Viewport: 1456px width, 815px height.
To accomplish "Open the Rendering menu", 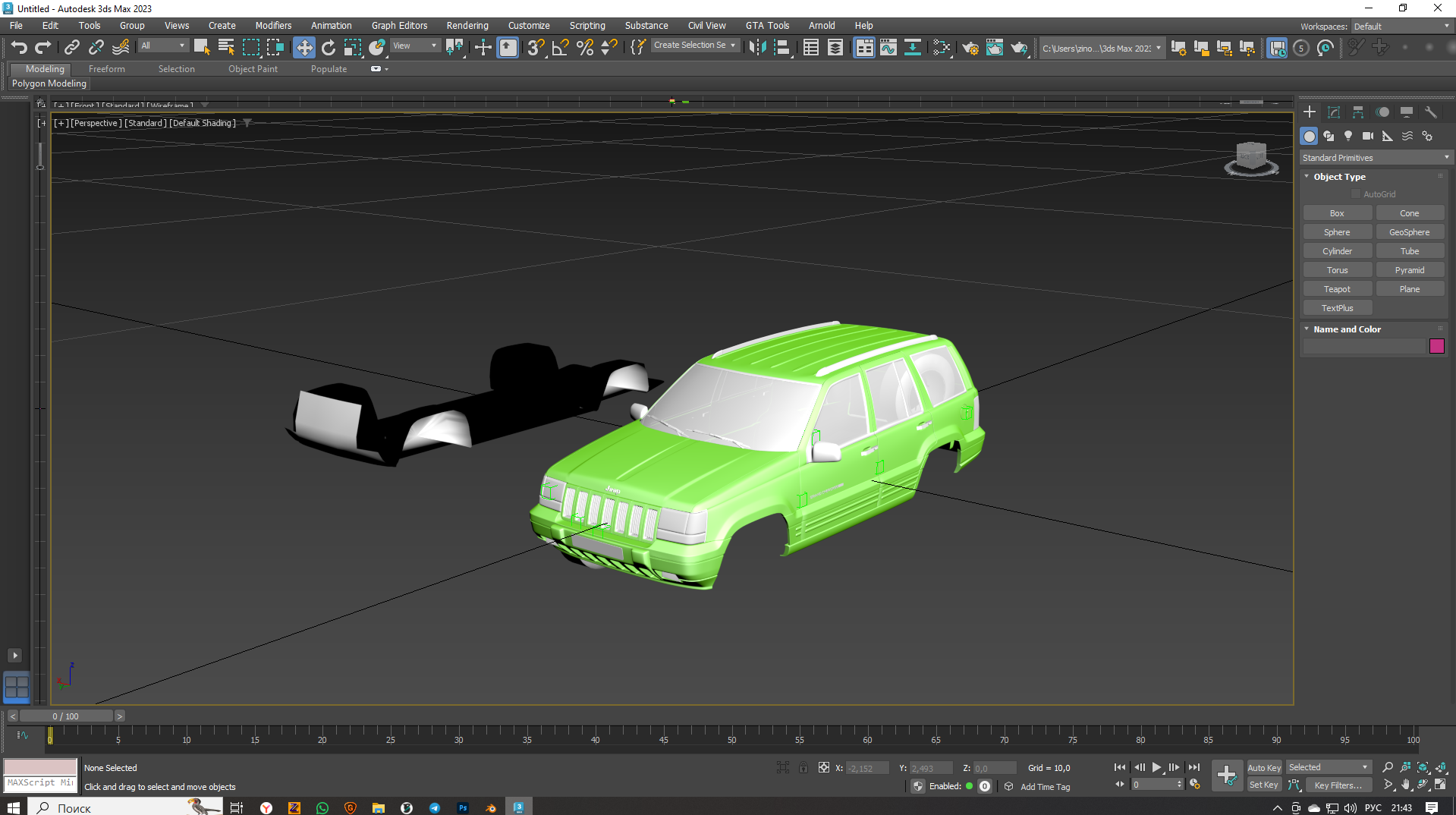I will 467,25.
